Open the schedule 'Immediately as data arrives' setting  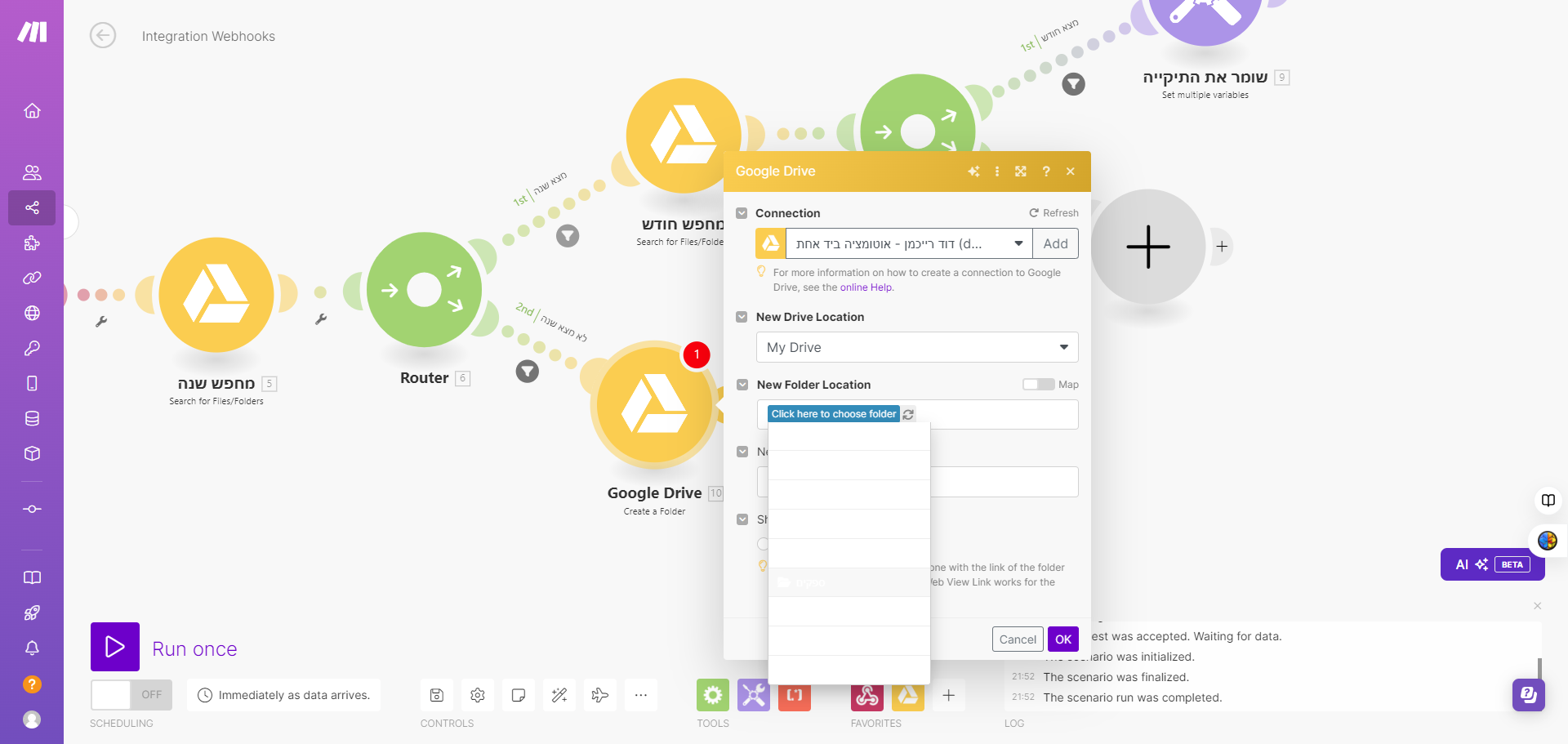pos(283,695)
